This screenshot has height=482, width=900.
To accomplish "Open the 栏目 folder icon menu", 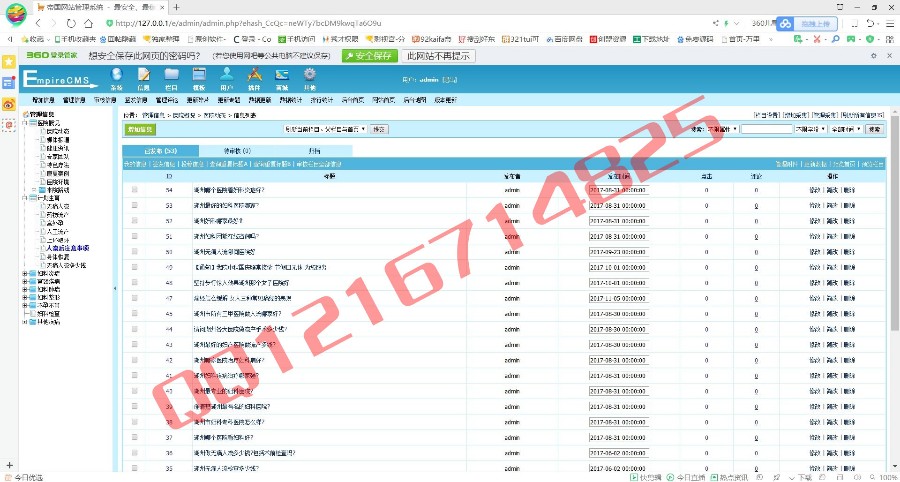I will pyautogui.click(x=172, y=79).
